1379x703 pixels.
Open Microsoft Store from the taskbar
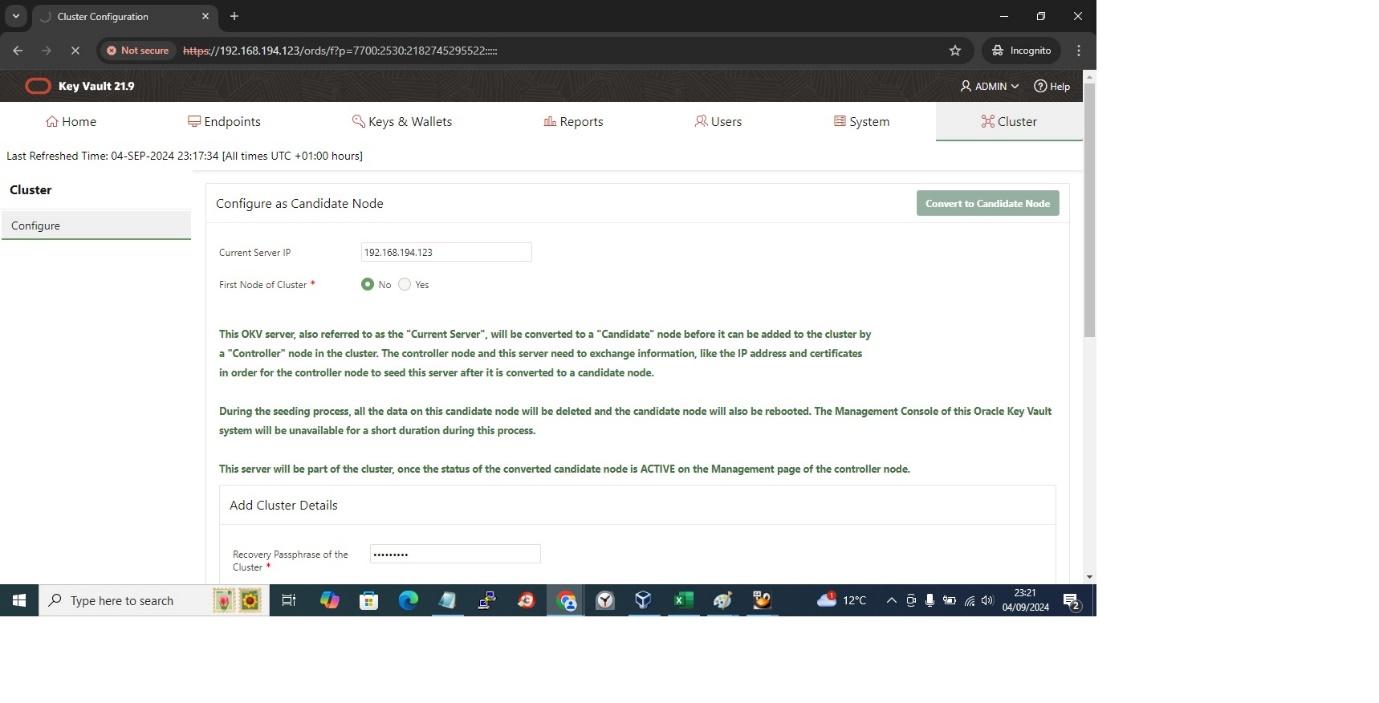tap(369, 600)
